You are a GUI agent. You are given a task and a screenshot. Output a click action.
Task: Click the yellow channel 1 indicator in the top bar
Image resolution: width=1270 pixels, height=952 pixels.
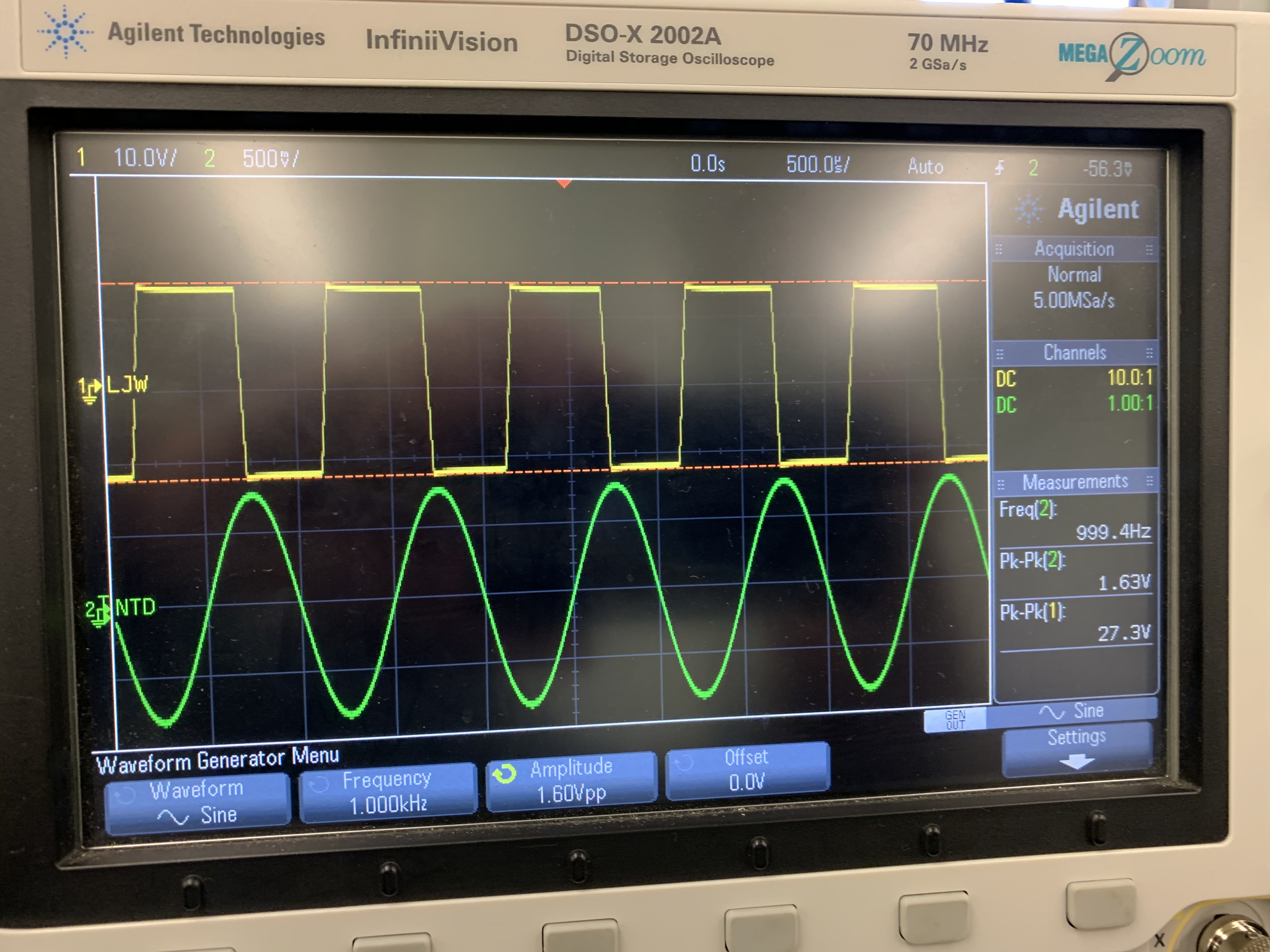tap(82, 157)
